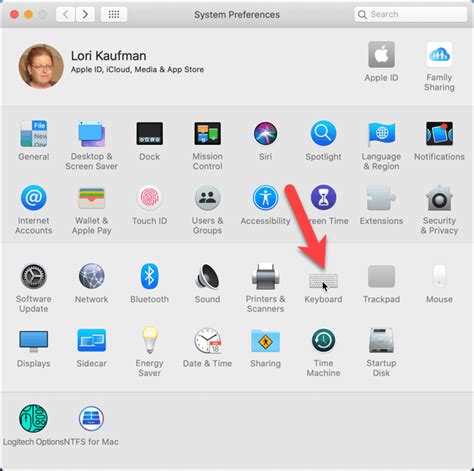This screenshot has height=471, width=474.
Task: Open Users & Groups pane
Action: click(207, 198)
